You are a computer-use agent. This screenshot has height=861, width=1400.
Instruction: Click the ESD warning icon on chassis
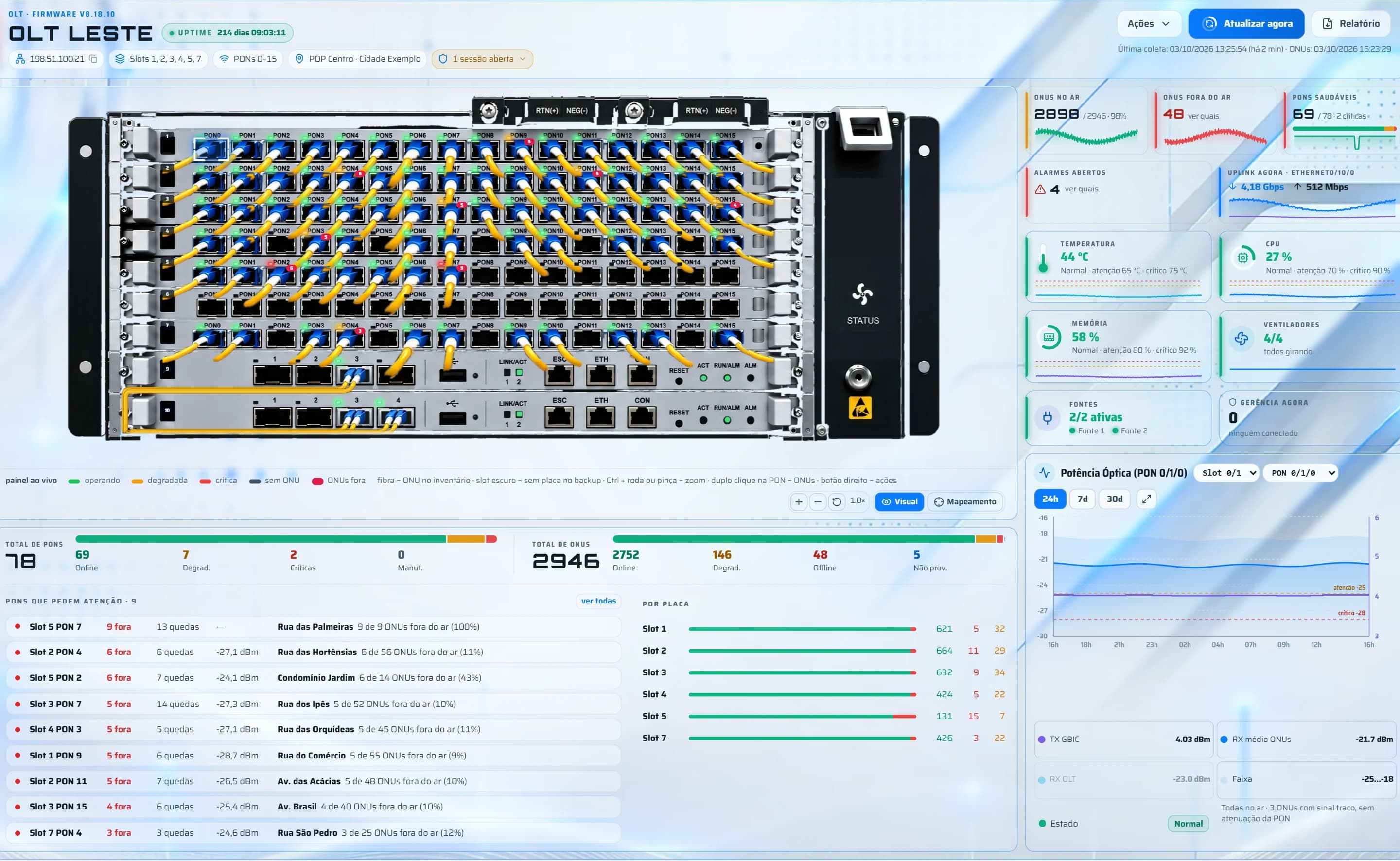(860, 408)
